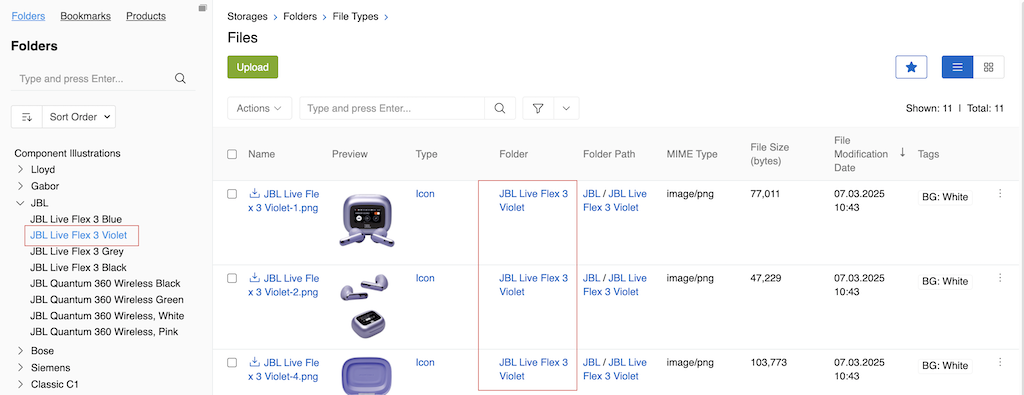Check the box for JBL Live Flex 3 Violet-2.png
Image resolution: width=1024 pixels, height=395 pixels.
pyautogui.click(x=232, y=278)
